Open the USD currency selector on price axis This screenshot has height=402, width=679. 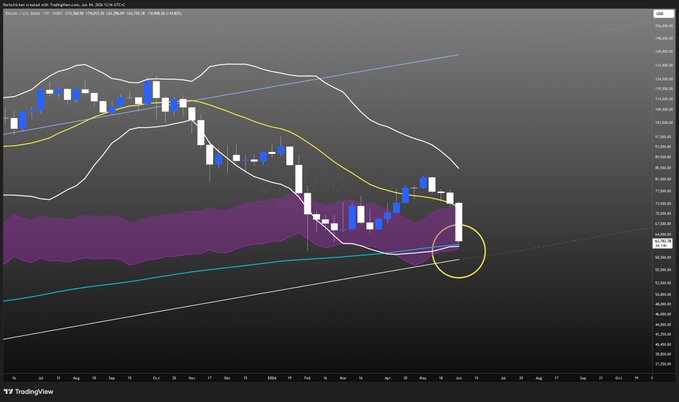663,14
